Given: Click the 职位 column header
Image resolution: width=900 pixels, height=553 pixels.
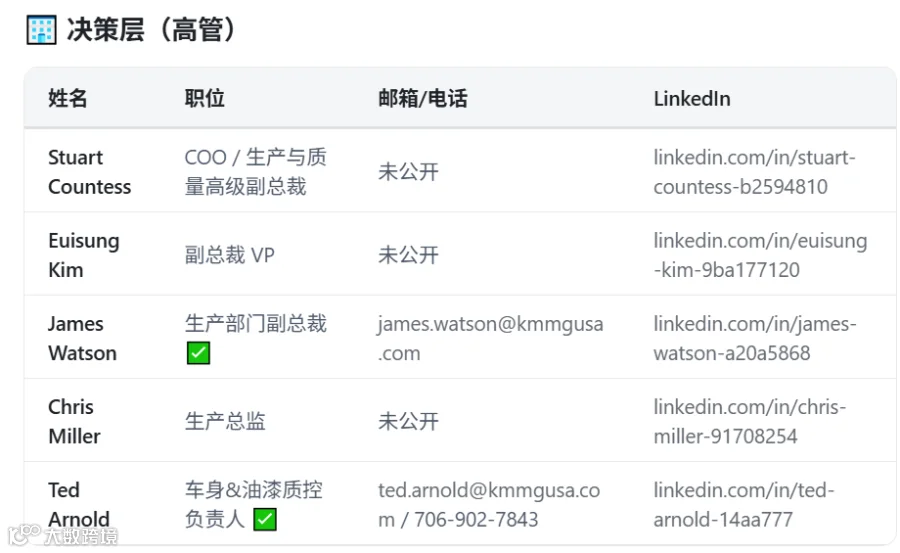Looking at the screenshot, I should click(x=204, y=98).
